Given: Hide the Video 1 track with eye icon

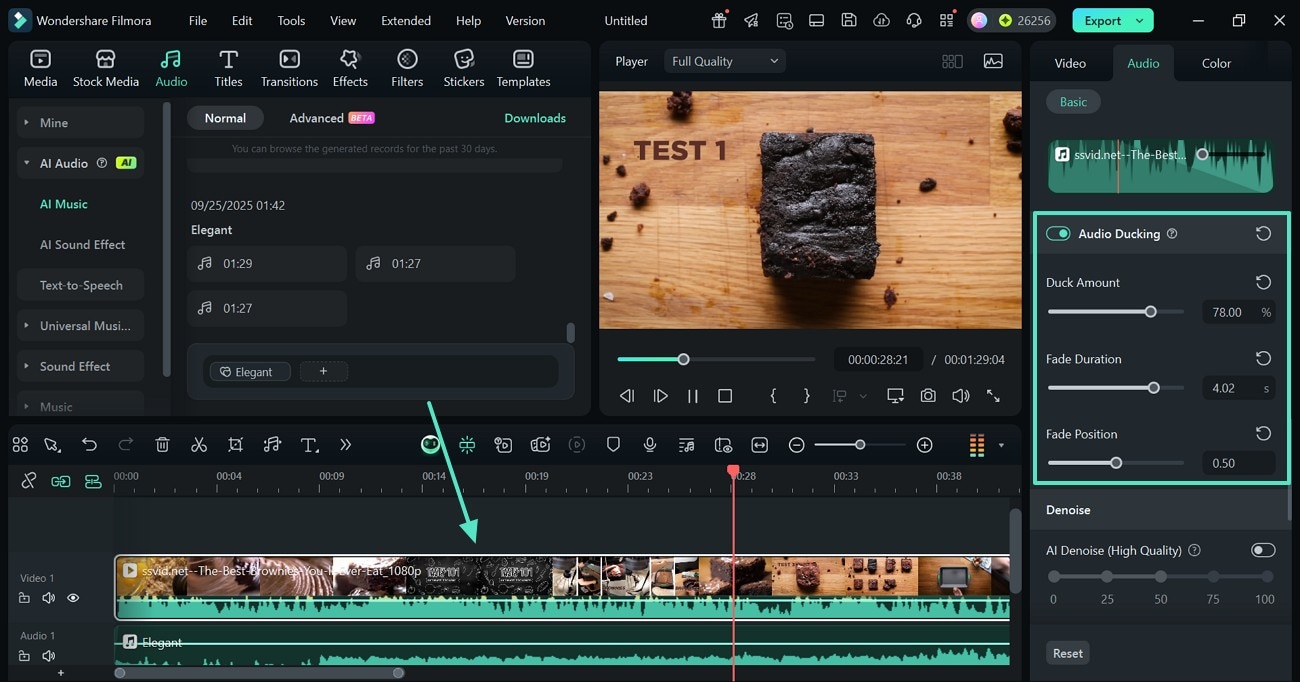Looking at the screenshot, I should 73,598.
